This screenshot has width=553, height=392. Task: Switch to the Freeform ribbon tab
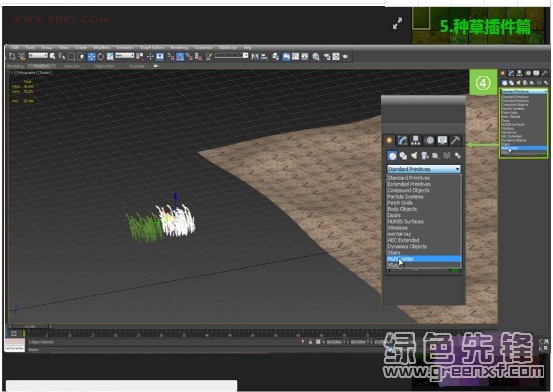[x=42, y=66]
